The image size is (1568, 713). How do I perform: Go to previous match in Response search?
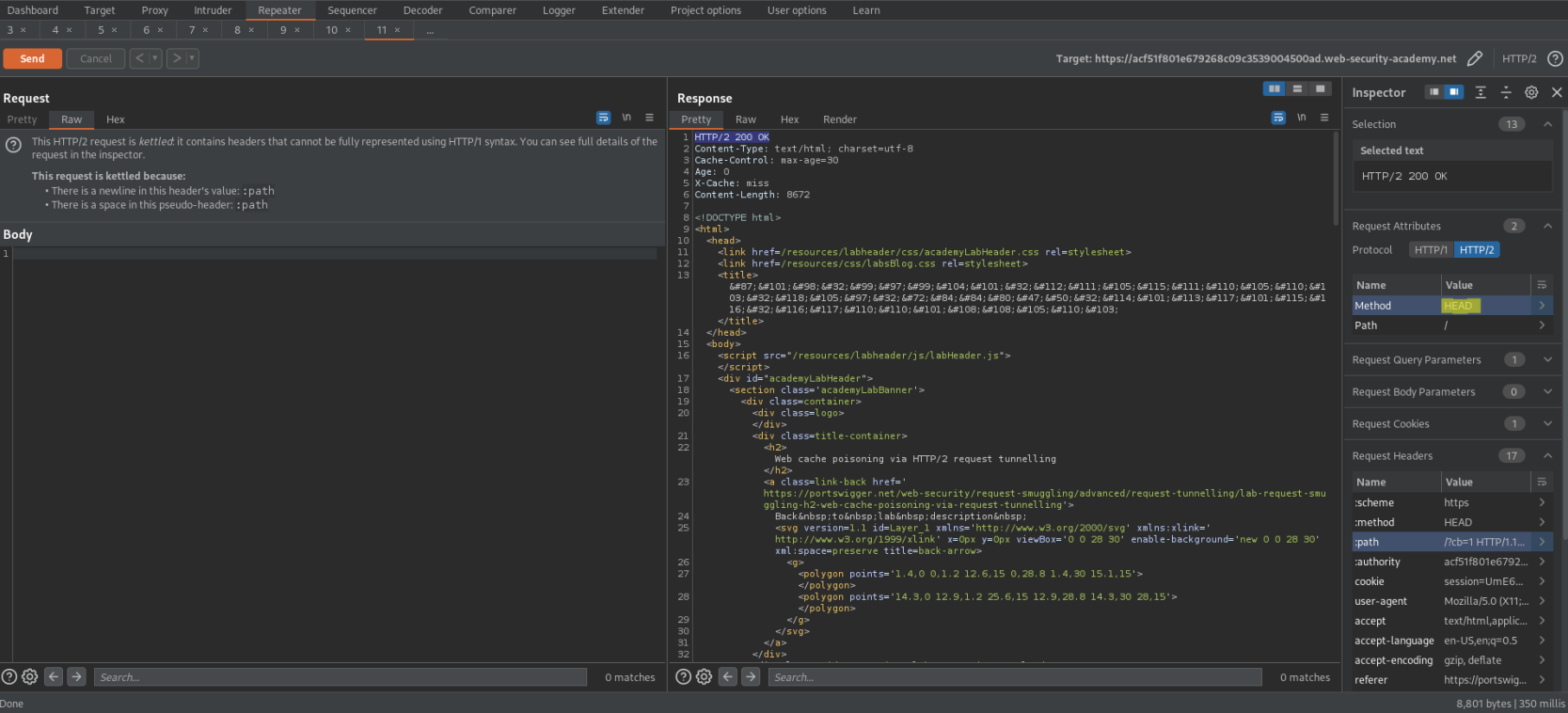728,676
